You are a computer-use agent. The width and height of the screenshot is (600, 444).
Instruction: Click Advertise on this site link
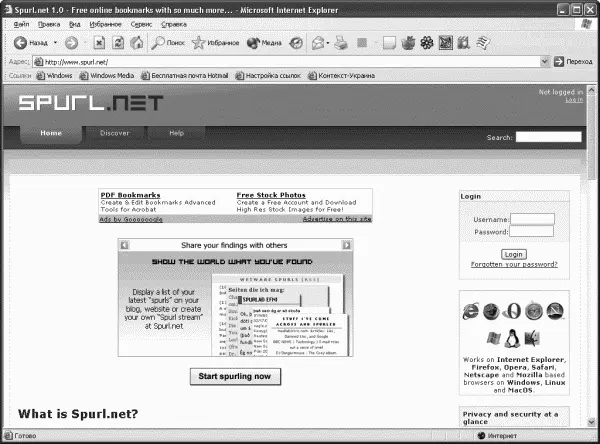tap(337, 219)
